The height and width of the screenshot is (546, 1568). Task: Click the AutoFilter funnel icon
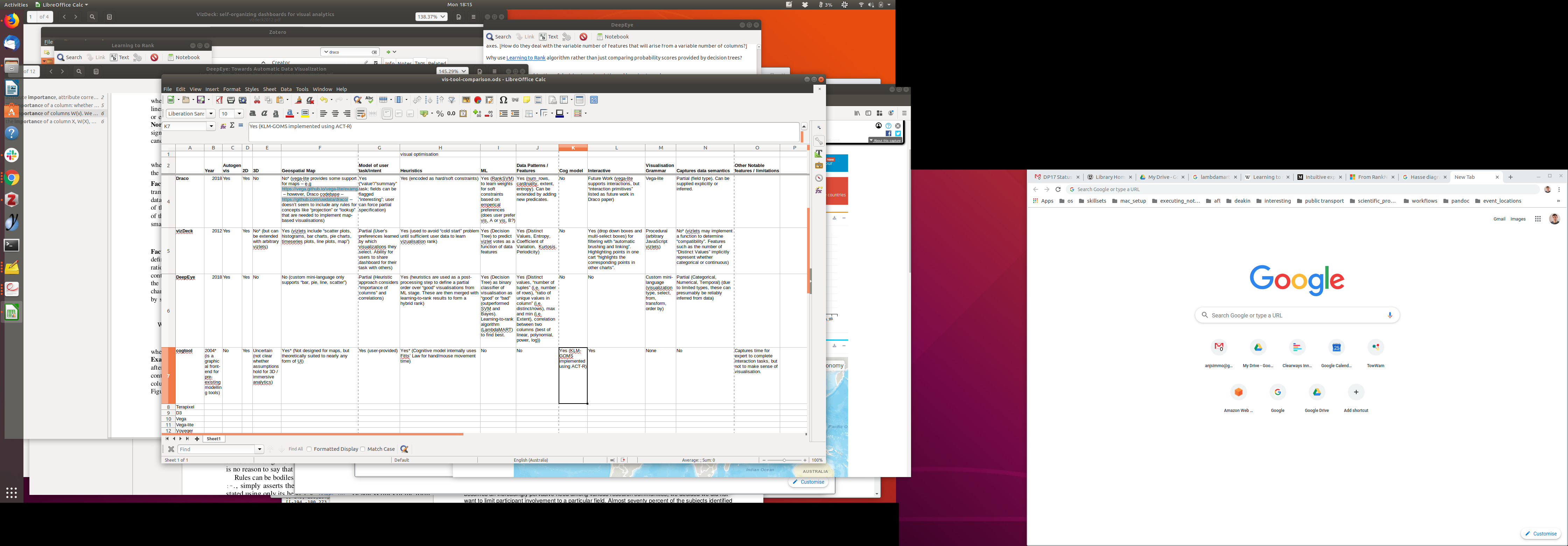pyautogui.click(x=451, y=100)
